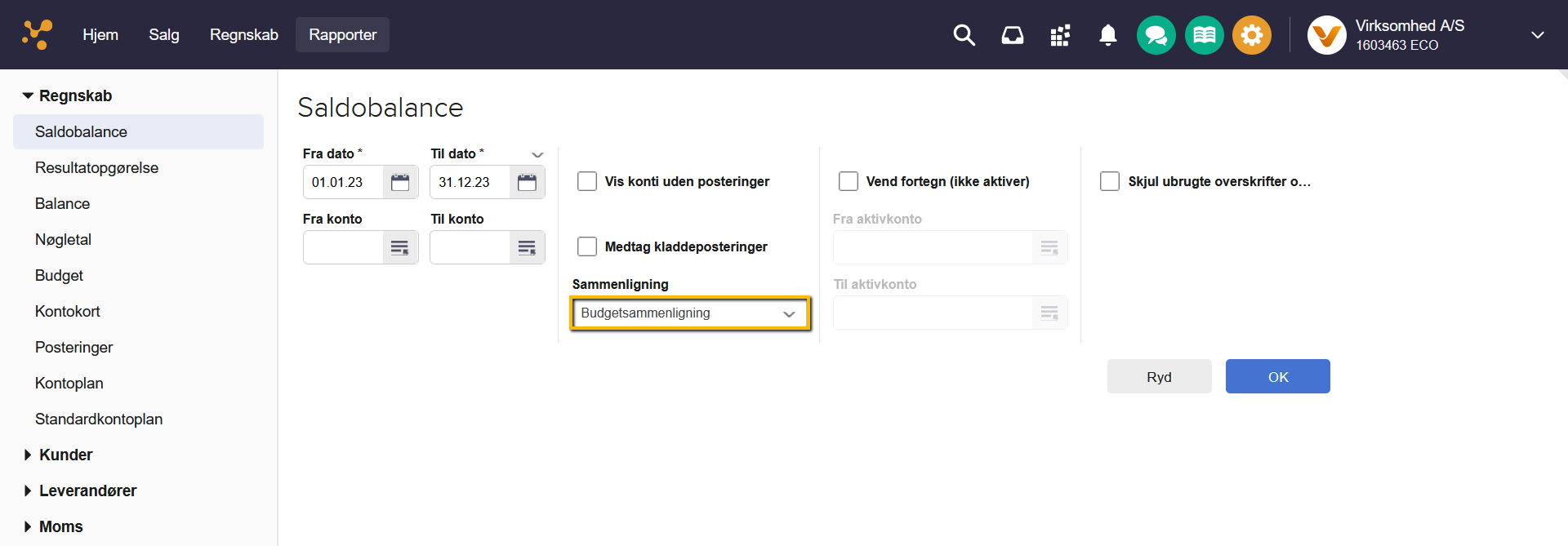This screenshot has width=1568, height=546.
Task: Open the Virksomhed A/S account dropdown
Action: click(1537, 35)
